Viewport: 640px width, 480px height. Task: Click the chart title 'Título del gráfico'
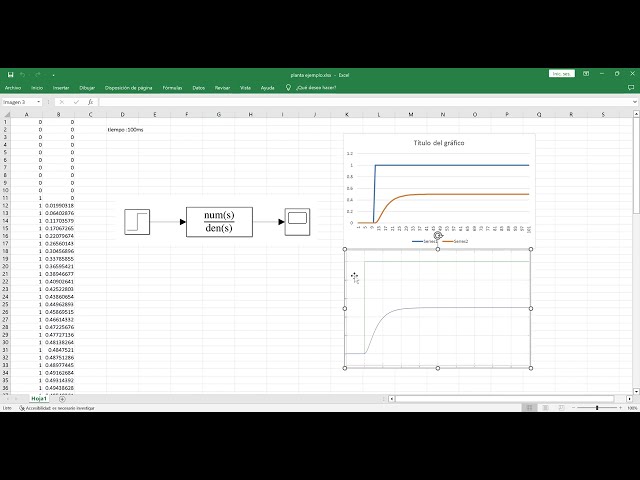click(x=439, y=143)
